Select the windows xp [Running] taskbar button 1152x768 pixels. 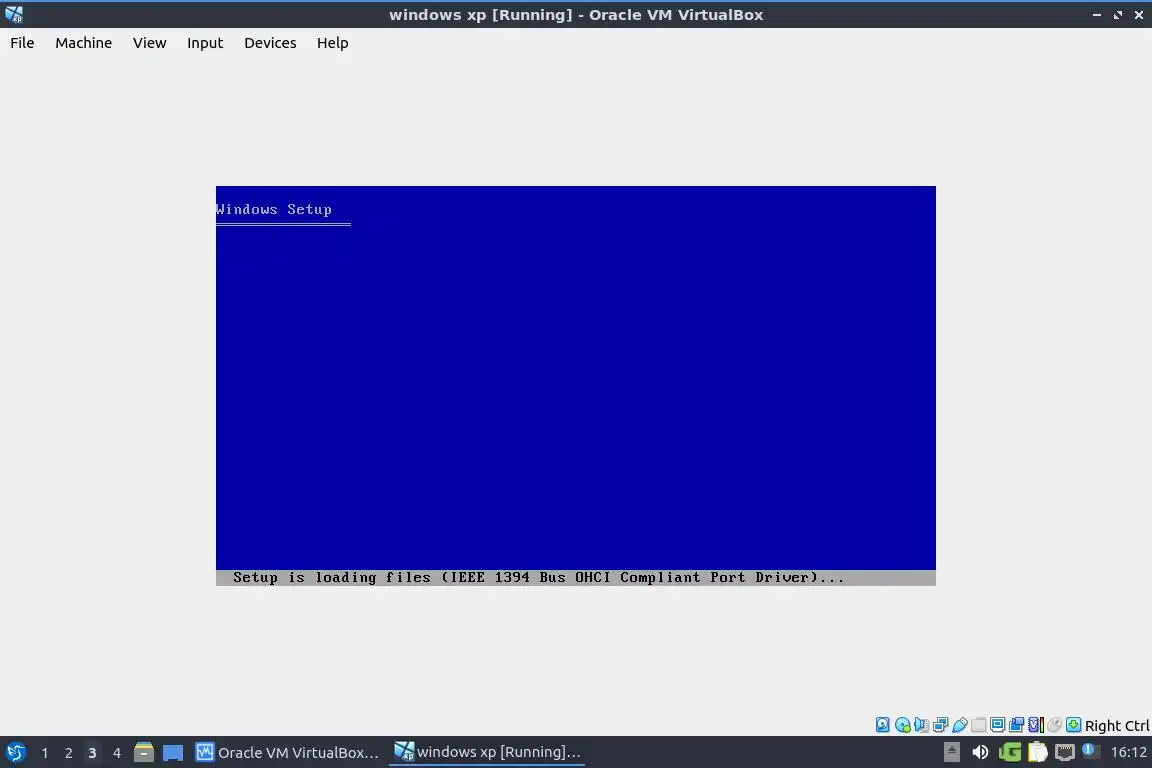click(x=487, y=752)
